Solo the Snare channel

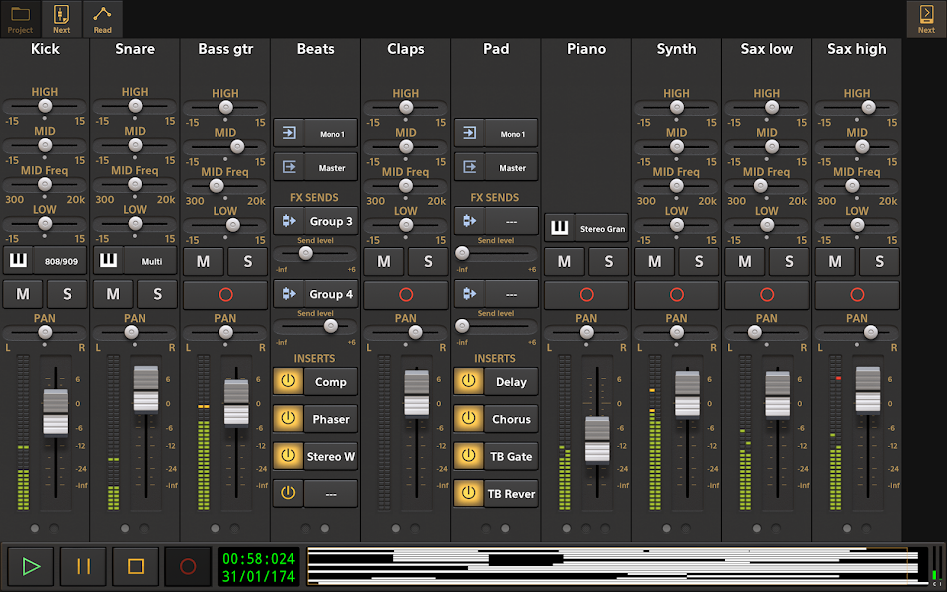(156, 293)
